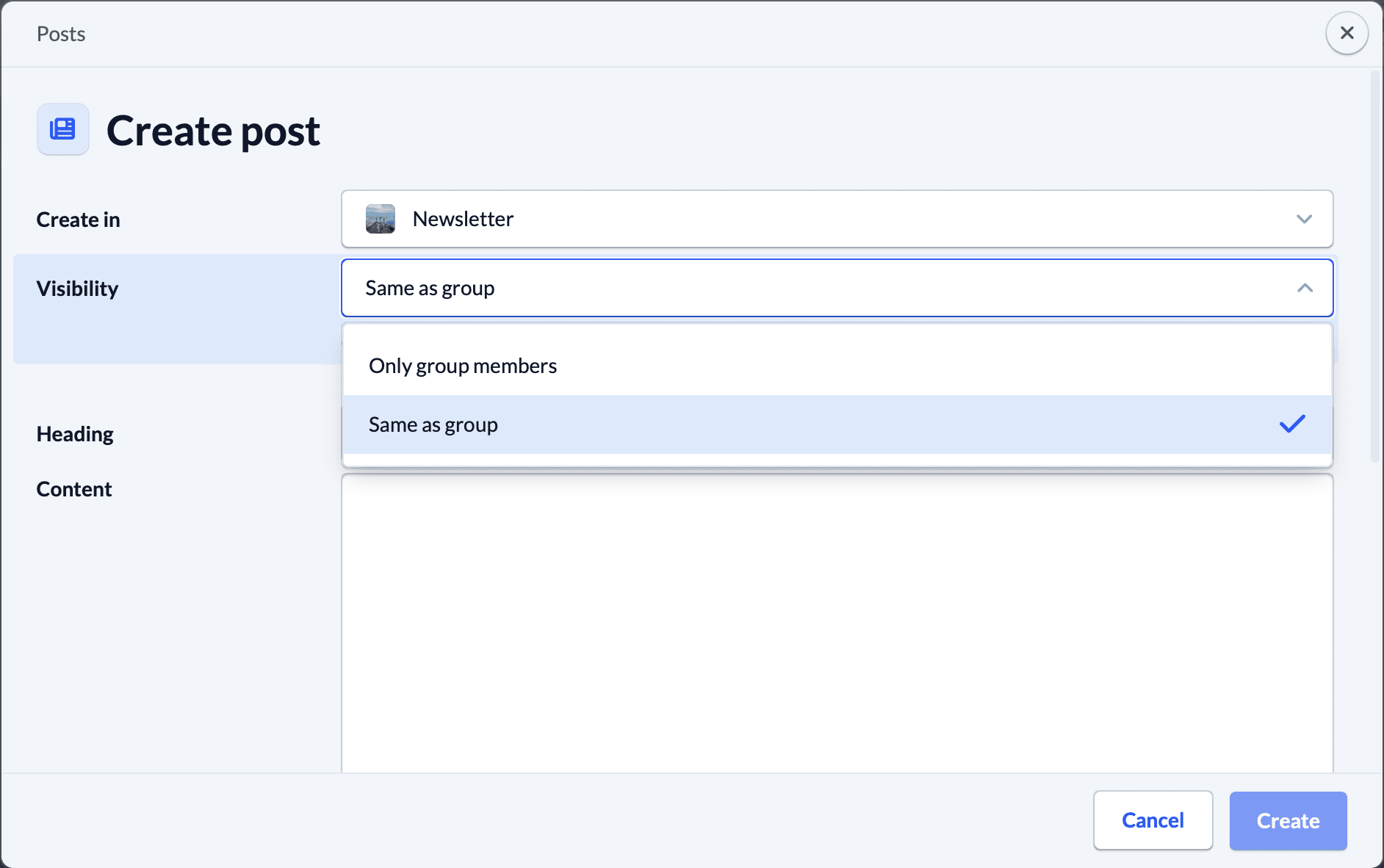This screenshot has height=868, width=1384.
Task: Click the Create in field label
Action: coord(78,220)
